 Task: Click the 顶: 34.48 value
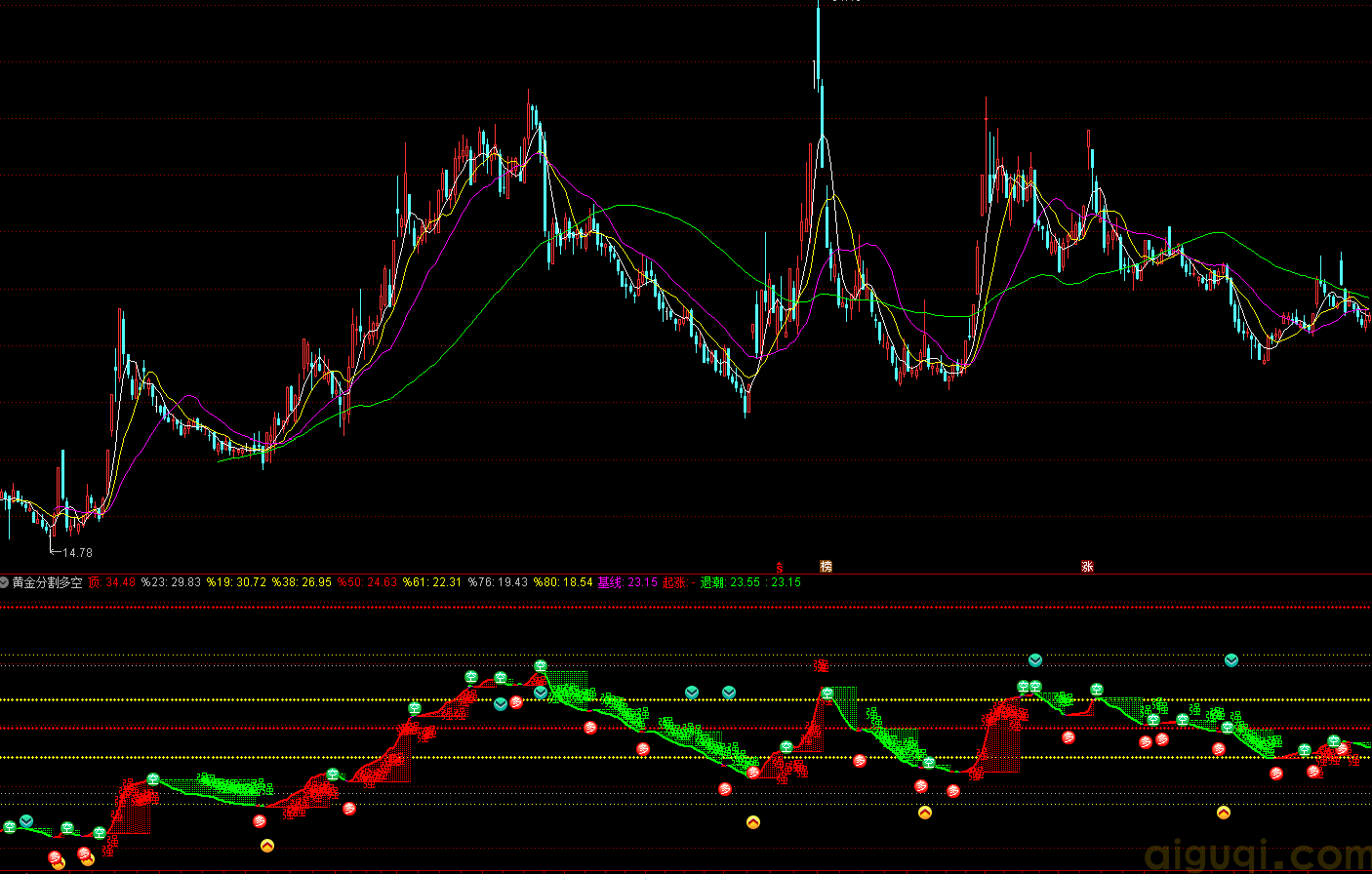[x=111, y=582]
